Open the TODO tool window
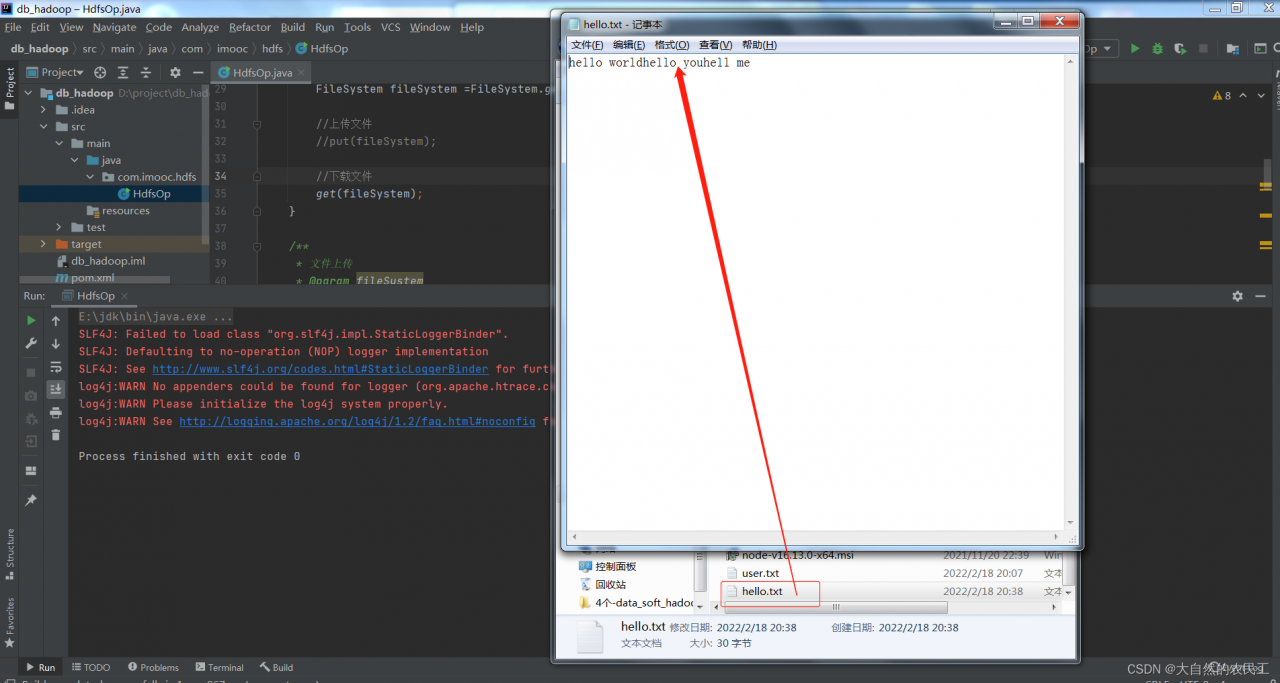The width and height of the screenshot is (1280, 683). click(91, 667)
